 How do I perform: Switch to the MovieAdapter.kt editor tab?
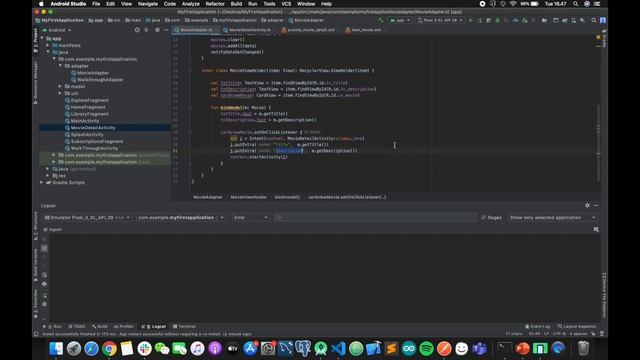coord(196,30)
